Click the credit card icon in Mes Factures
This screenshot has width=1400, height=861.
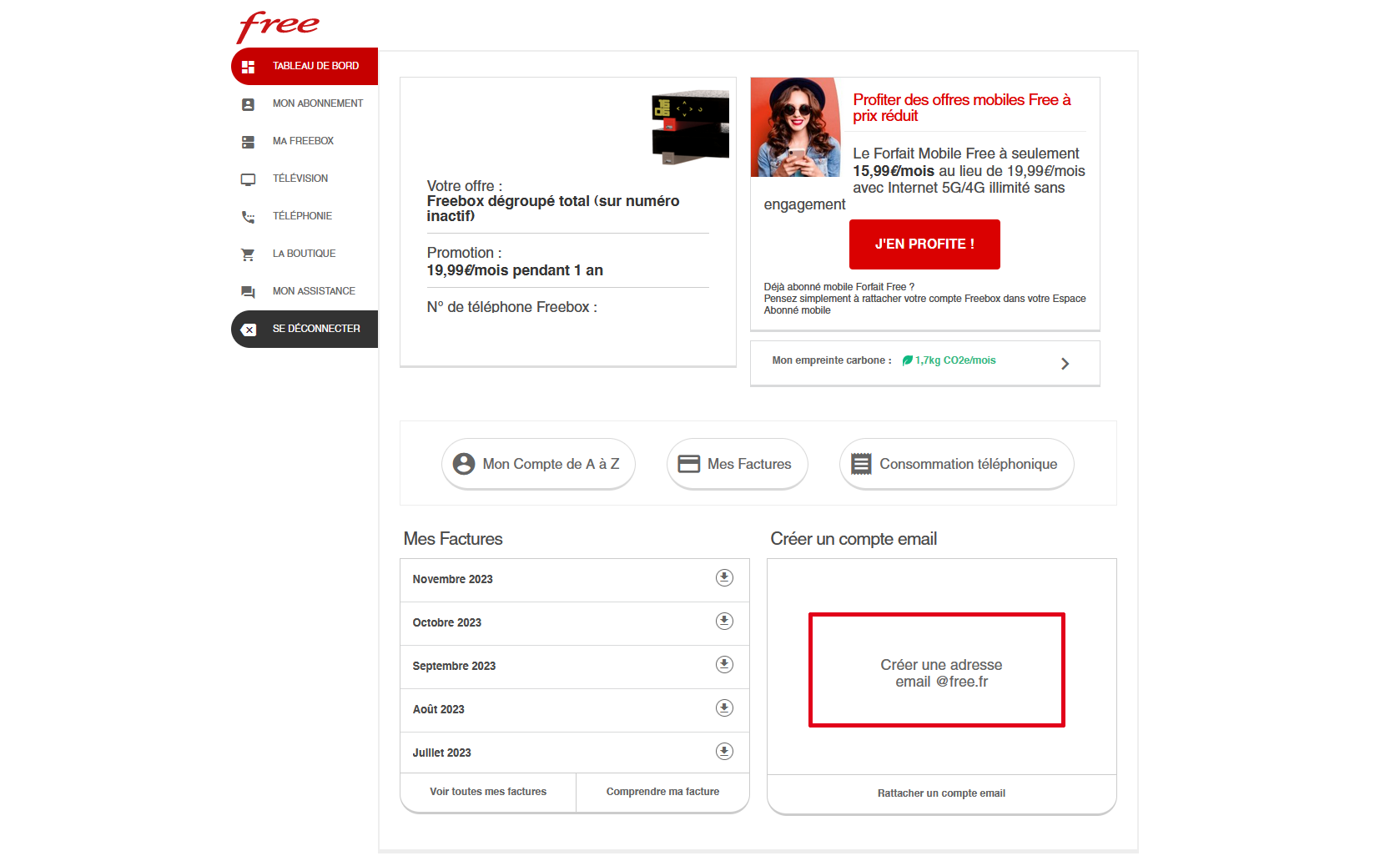[689, 464]
